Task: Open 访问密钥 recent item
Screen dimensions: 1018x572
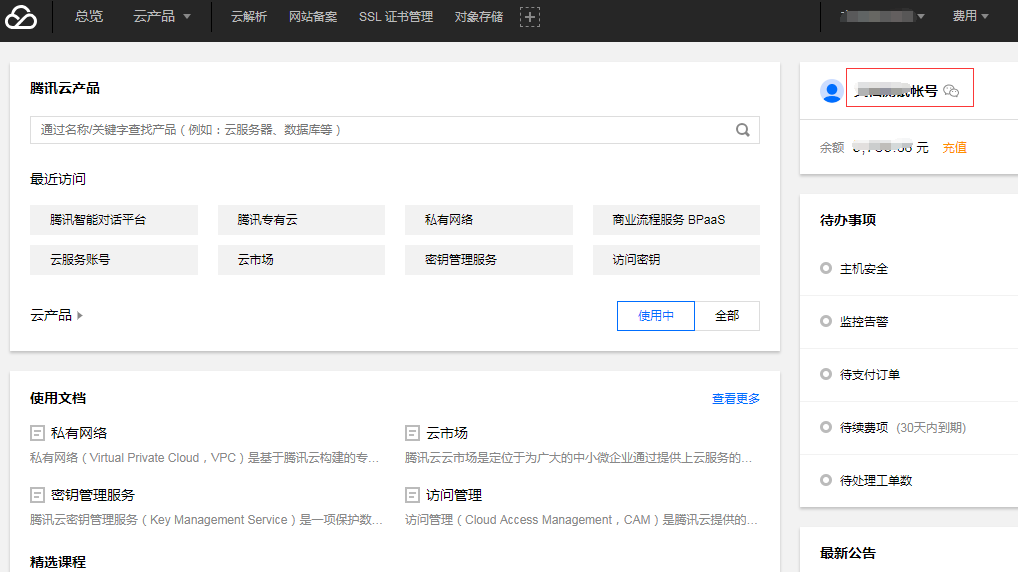Action: pos(676,260)
